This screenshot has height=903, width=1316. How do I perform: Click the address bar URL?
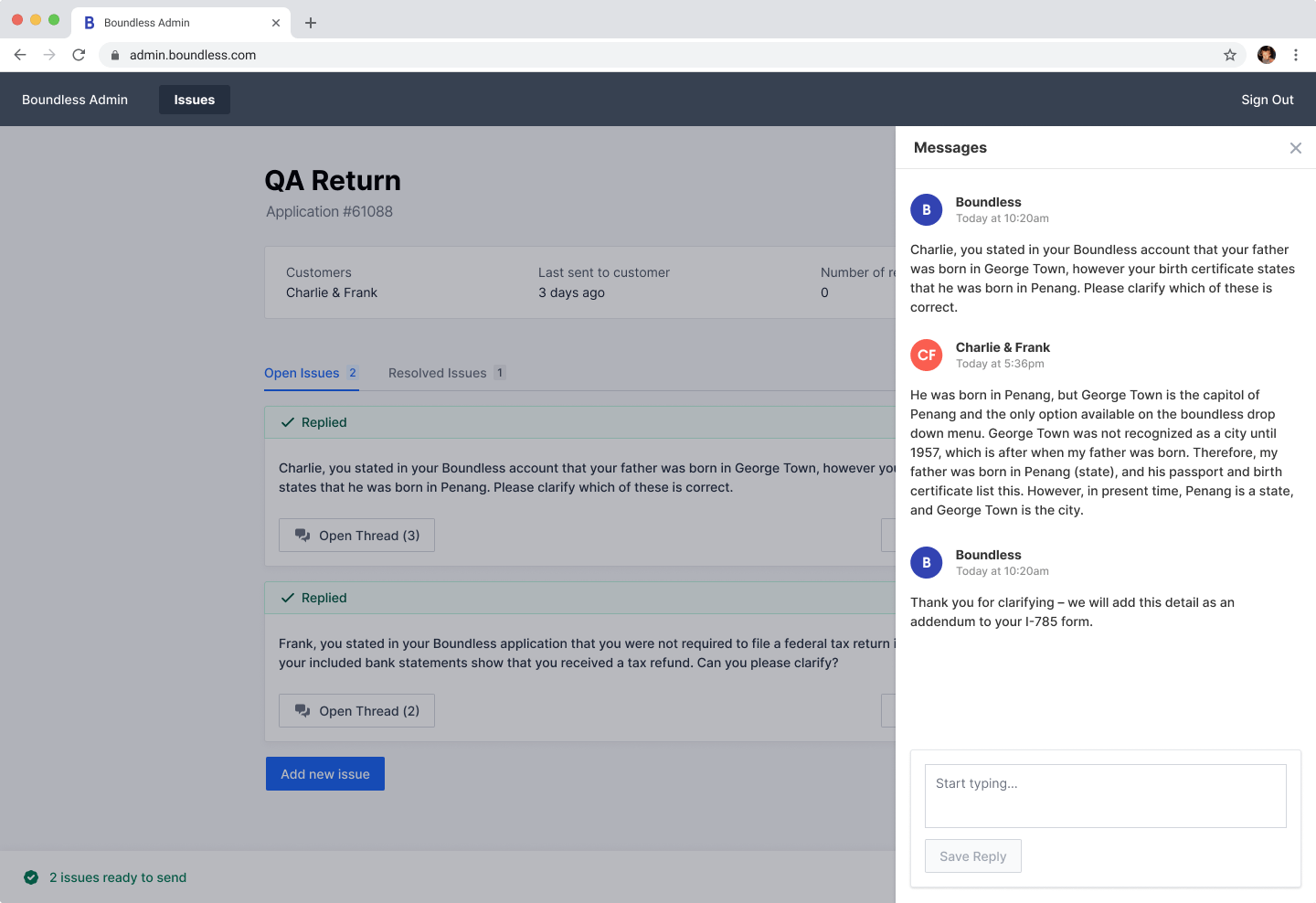point(193,55)
